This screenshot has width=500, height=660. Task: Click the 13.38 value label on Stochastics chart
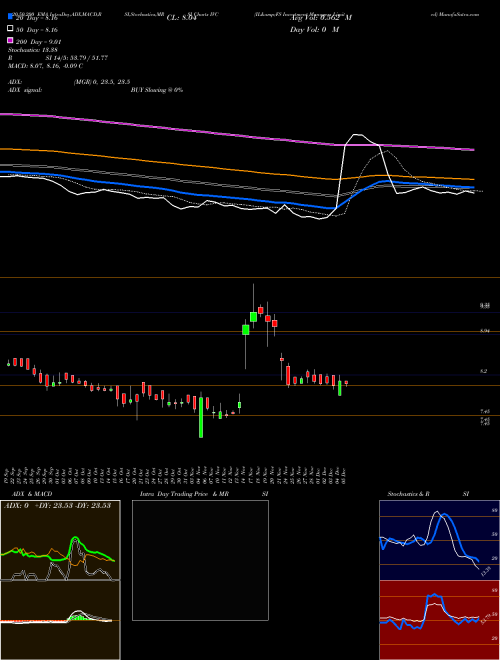click(487, 572)
